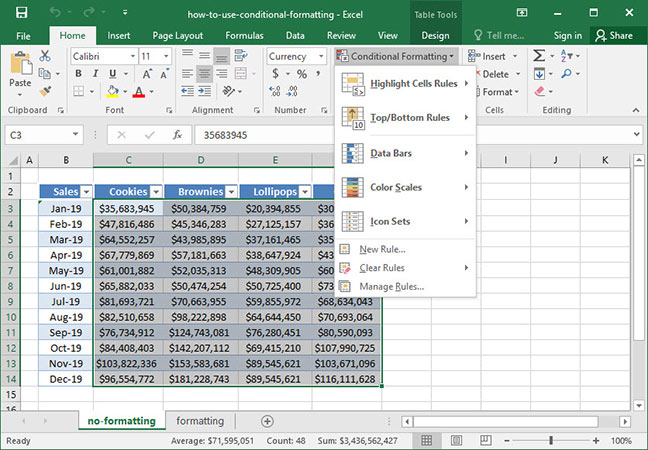This screenshot has height=450, width=648.
Task: Click the Insert Function fx icon
Action: point(178,135)
